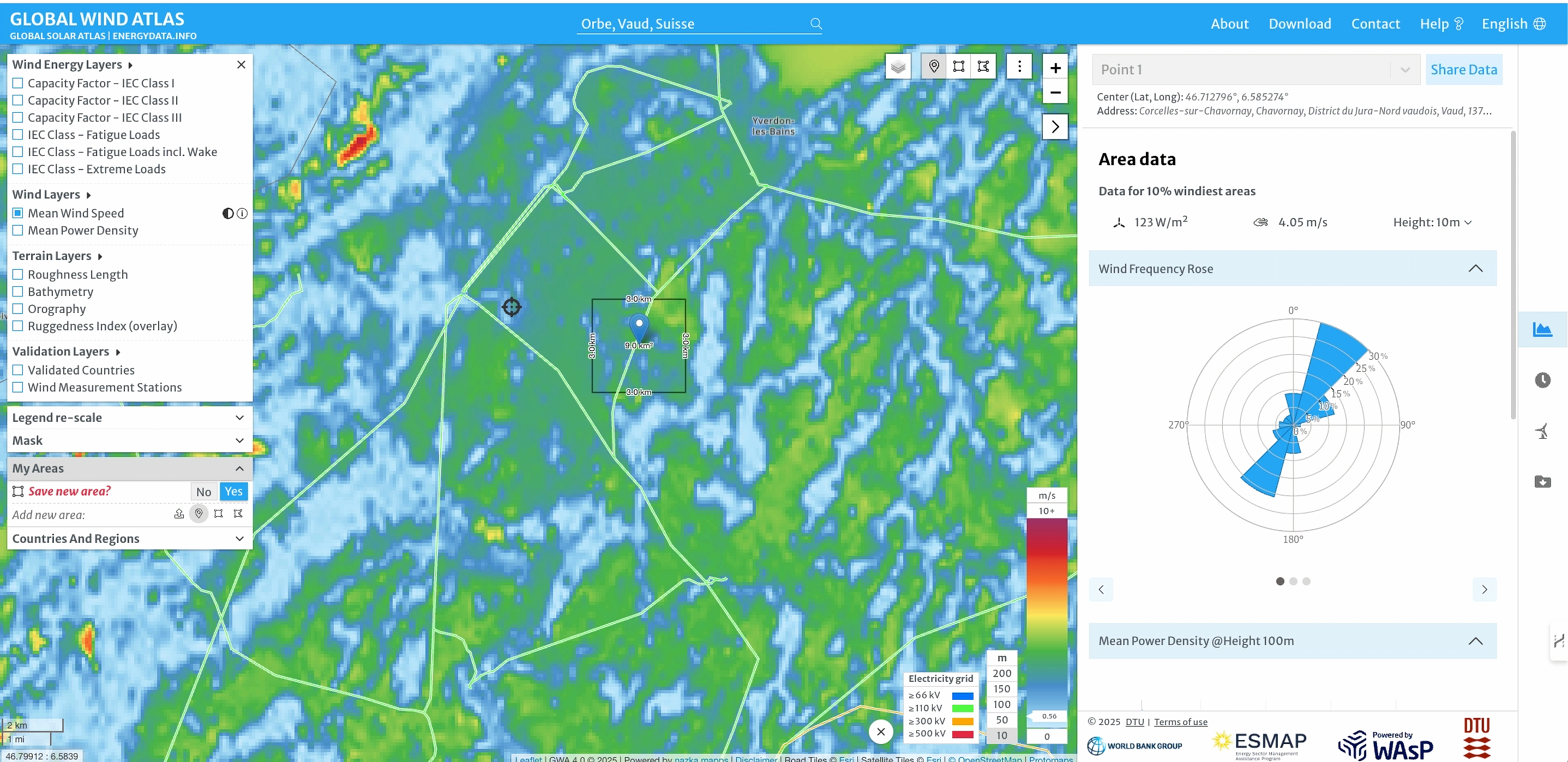Click the download folder sidebar icon
Viewport: 1568px width, 762px height.
coord(1542,482)
